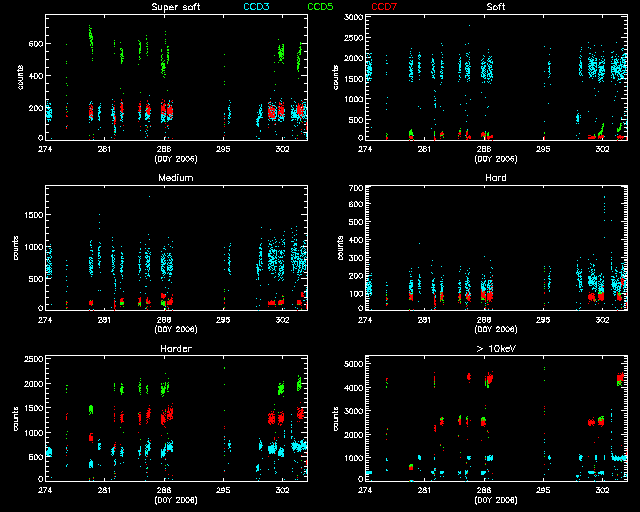Click '(DOY 2006)' label under the > 10keV plot
This screenshot has width=640, height=512.
pyautogui.click(x=495, y=500)
